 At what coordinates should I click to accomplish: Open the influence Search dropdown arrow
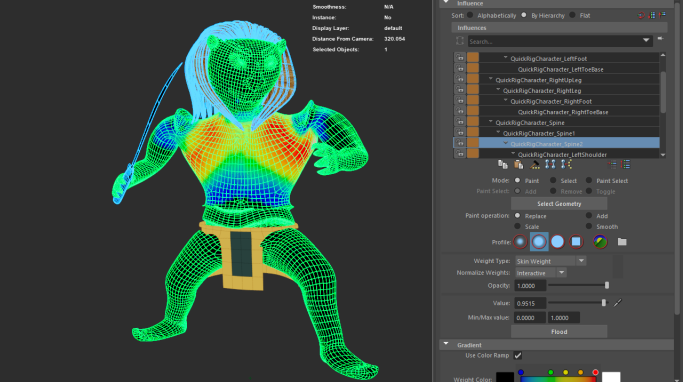click(646, 41)
